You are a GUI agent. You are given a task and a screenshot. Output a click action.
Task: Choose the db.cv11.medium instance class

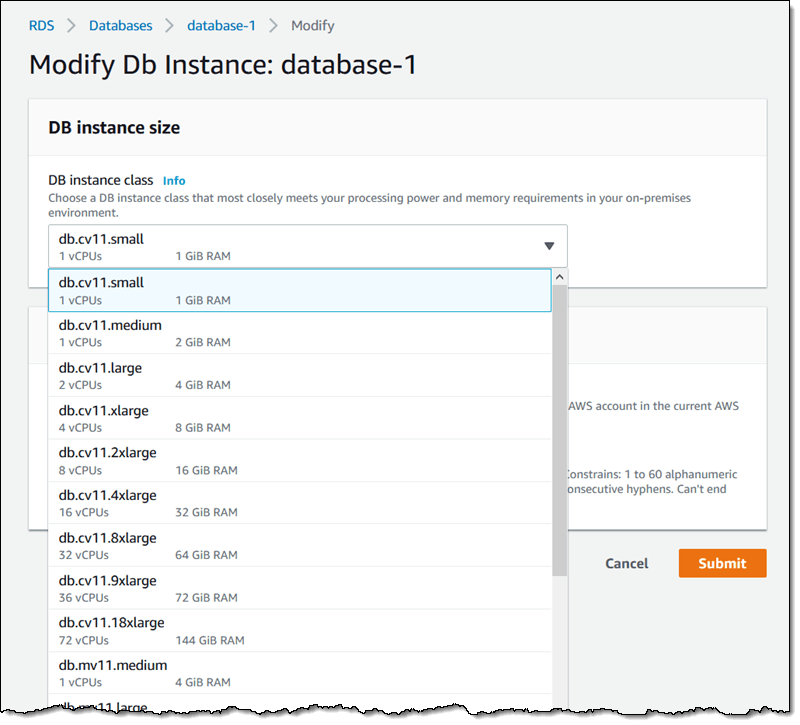(300, 333)
